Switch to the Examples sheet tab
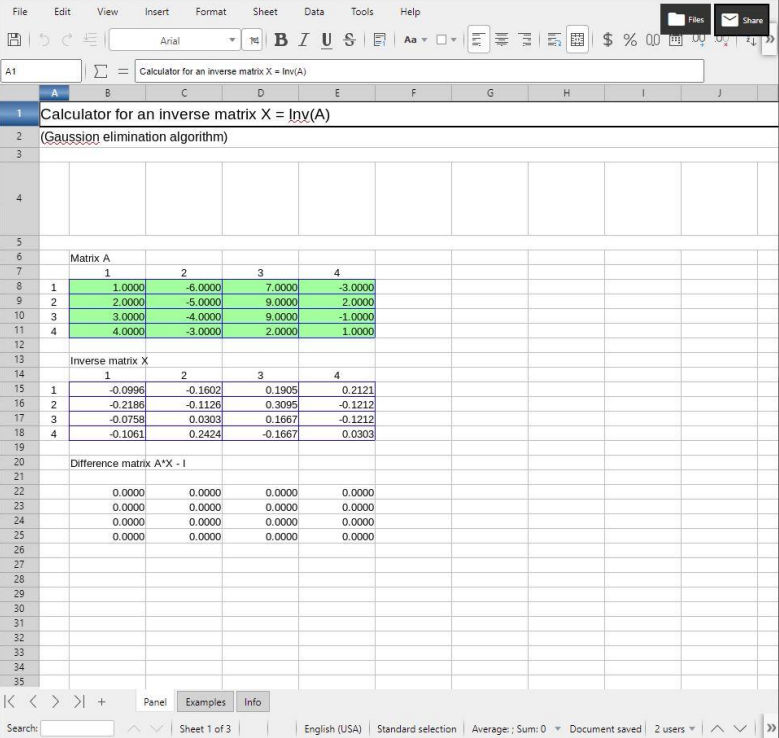 click(x=205, y=702)
